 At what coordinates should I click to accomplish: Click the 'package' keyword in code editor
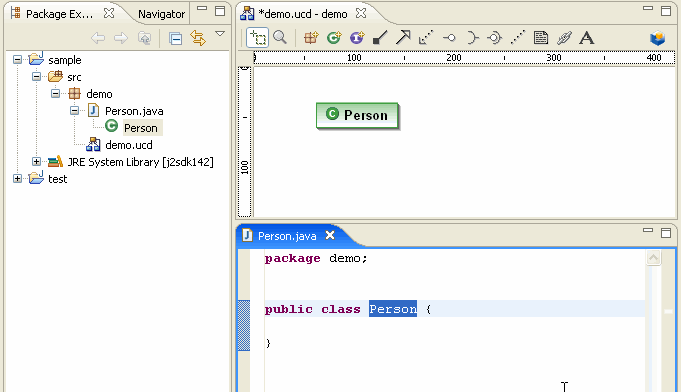pyautogui.click(x=292, y=258)
